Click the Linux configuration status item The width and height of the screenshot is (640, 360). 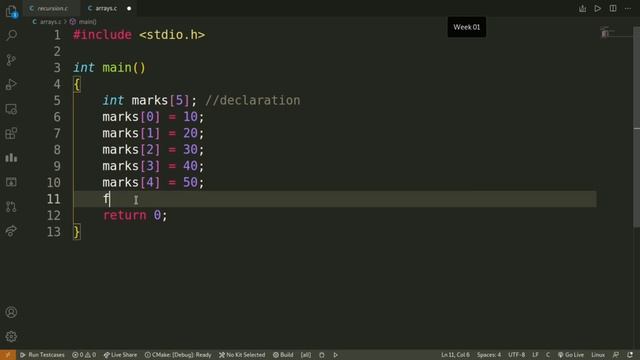pyautogui.click(x=598, y=355)
